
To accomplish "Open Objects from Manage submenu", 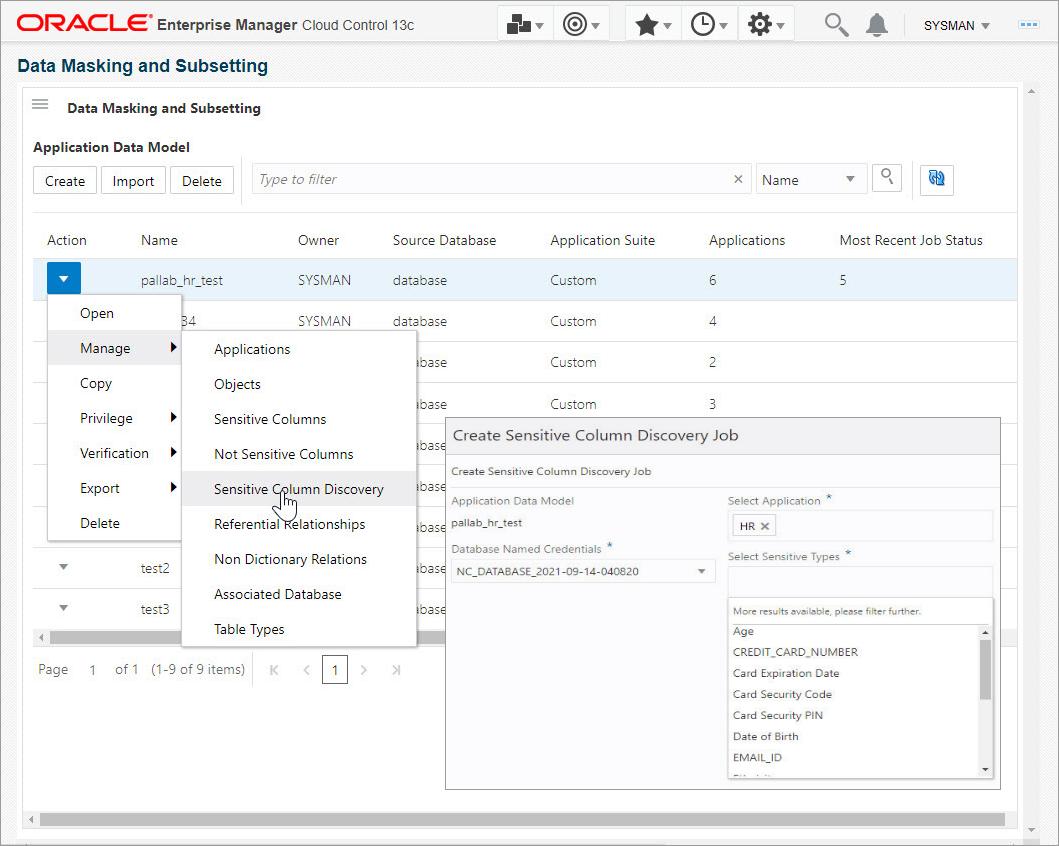I will tap(299, 384).
